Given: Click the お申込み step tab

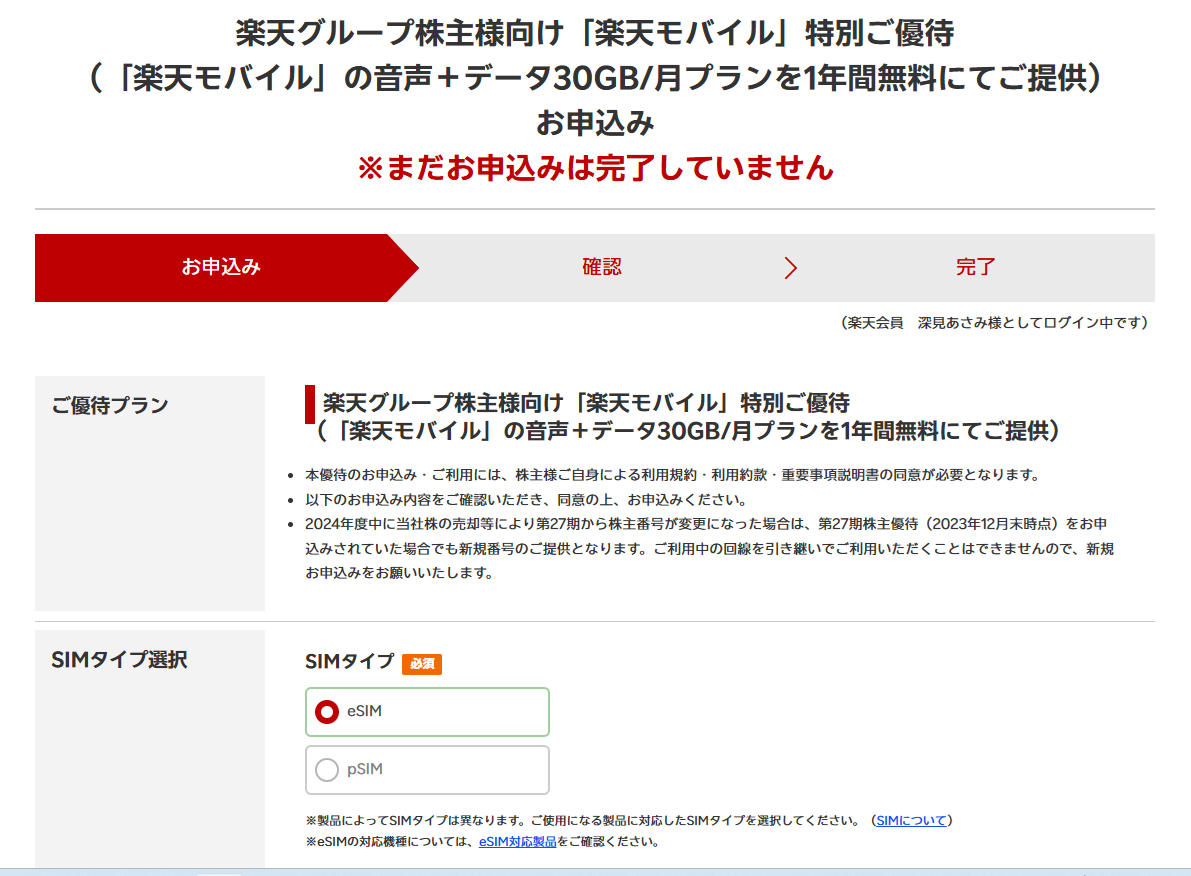Looking at the screenshot, I should tap(221, 267).
